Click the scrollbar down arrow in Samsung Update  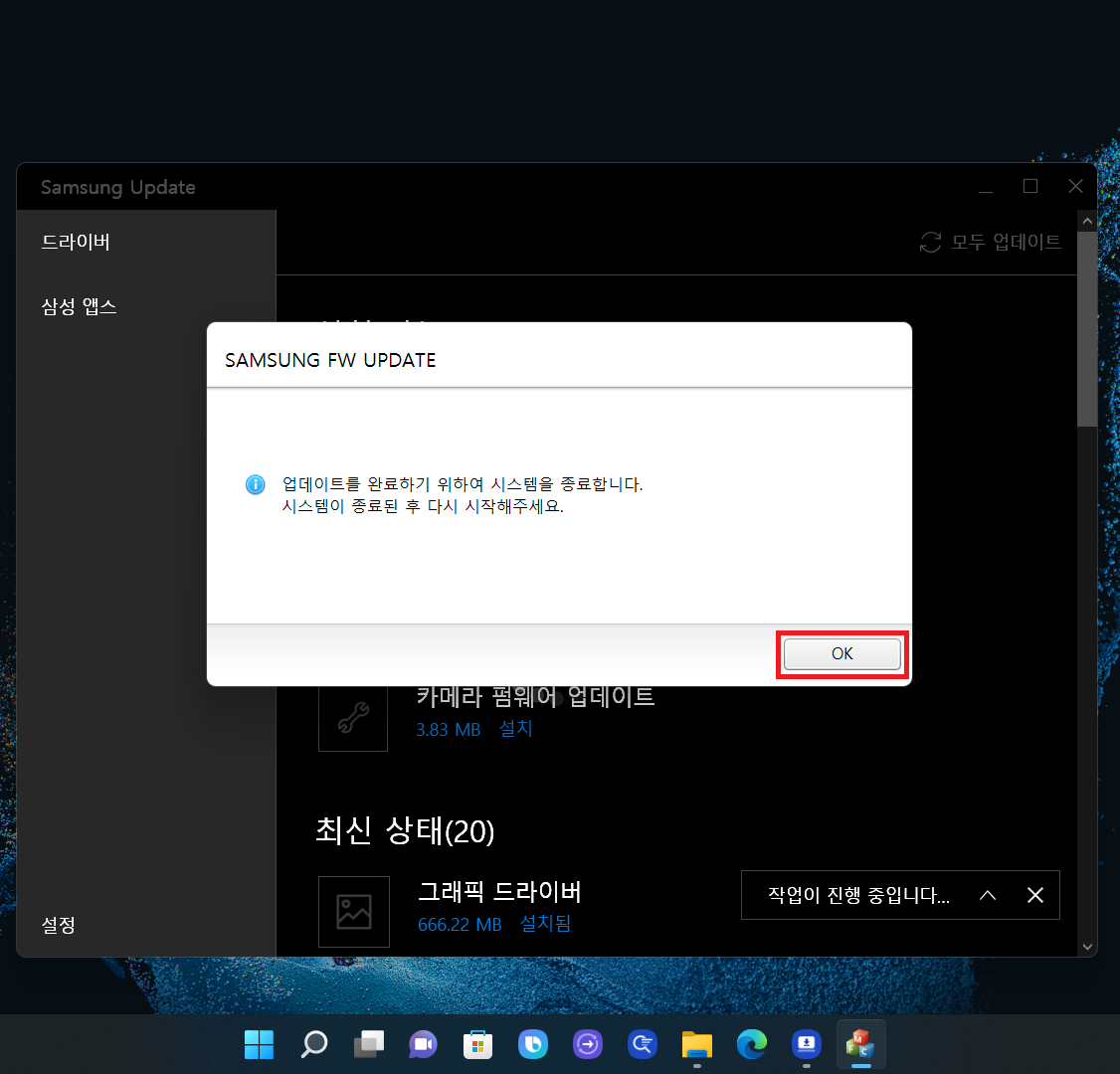point(1087,947)
